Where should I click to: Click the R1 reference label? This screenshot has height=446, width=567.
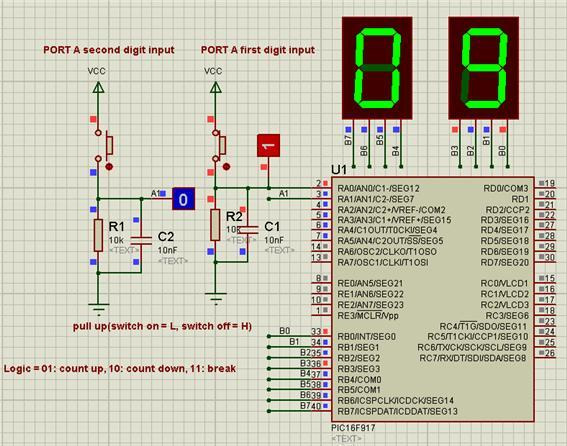pos(116,226)
